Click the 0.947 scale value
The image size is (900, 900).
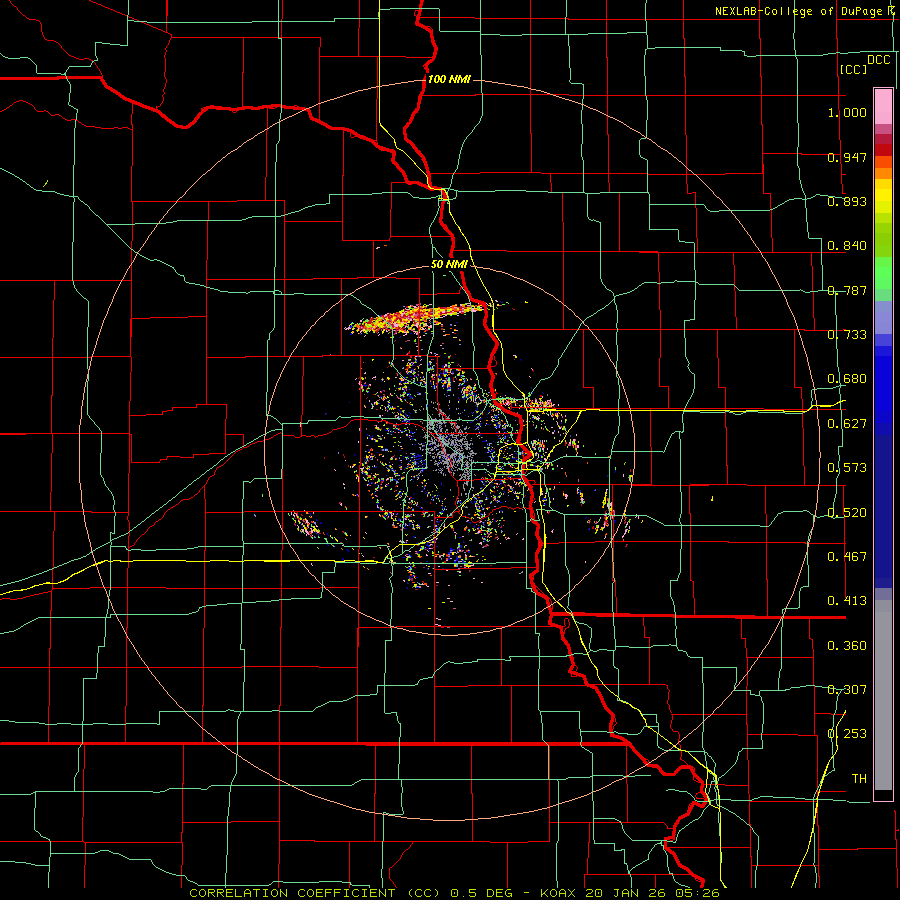point(847,157)
